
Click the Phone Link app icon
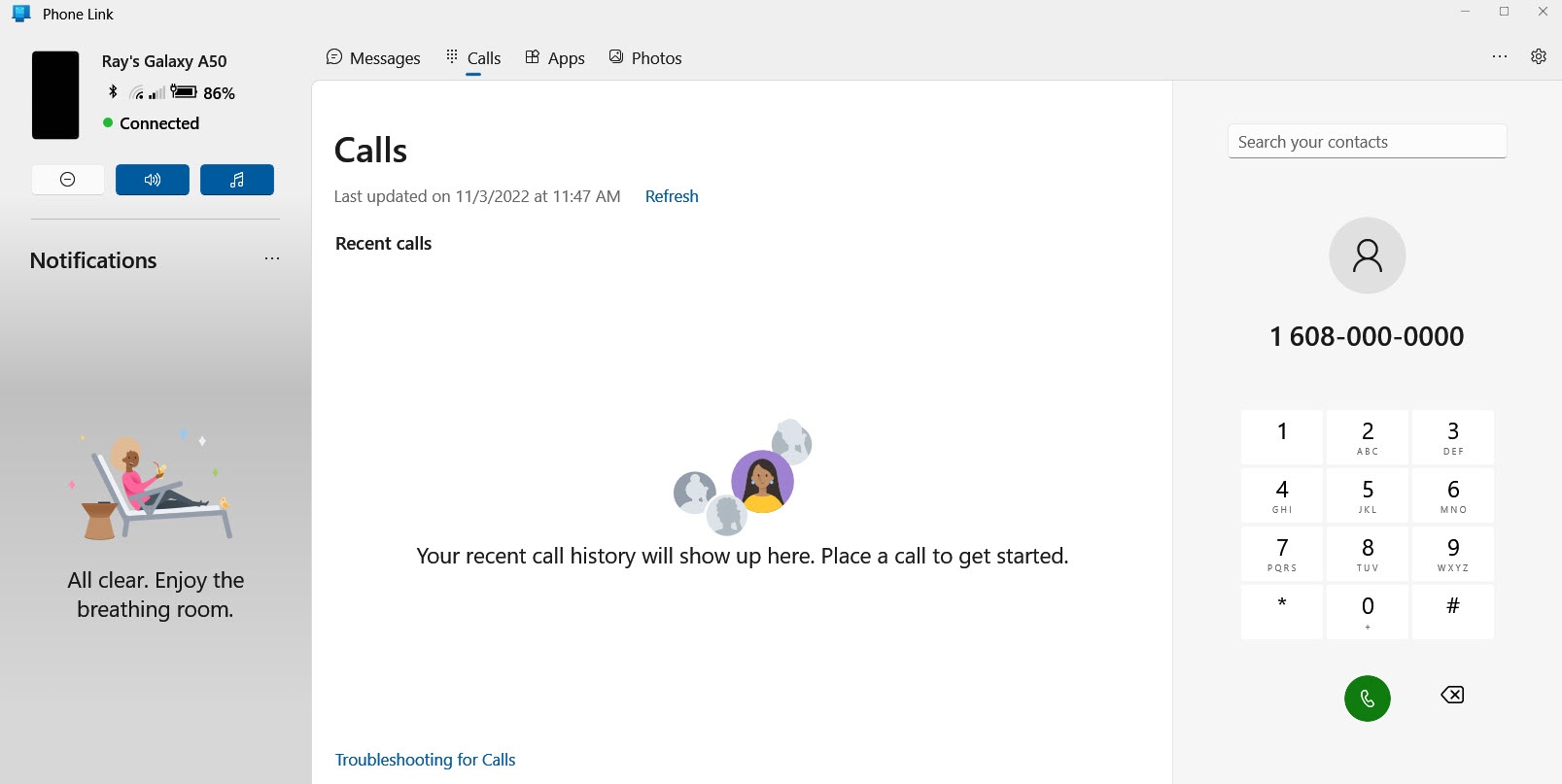(21, 14)
